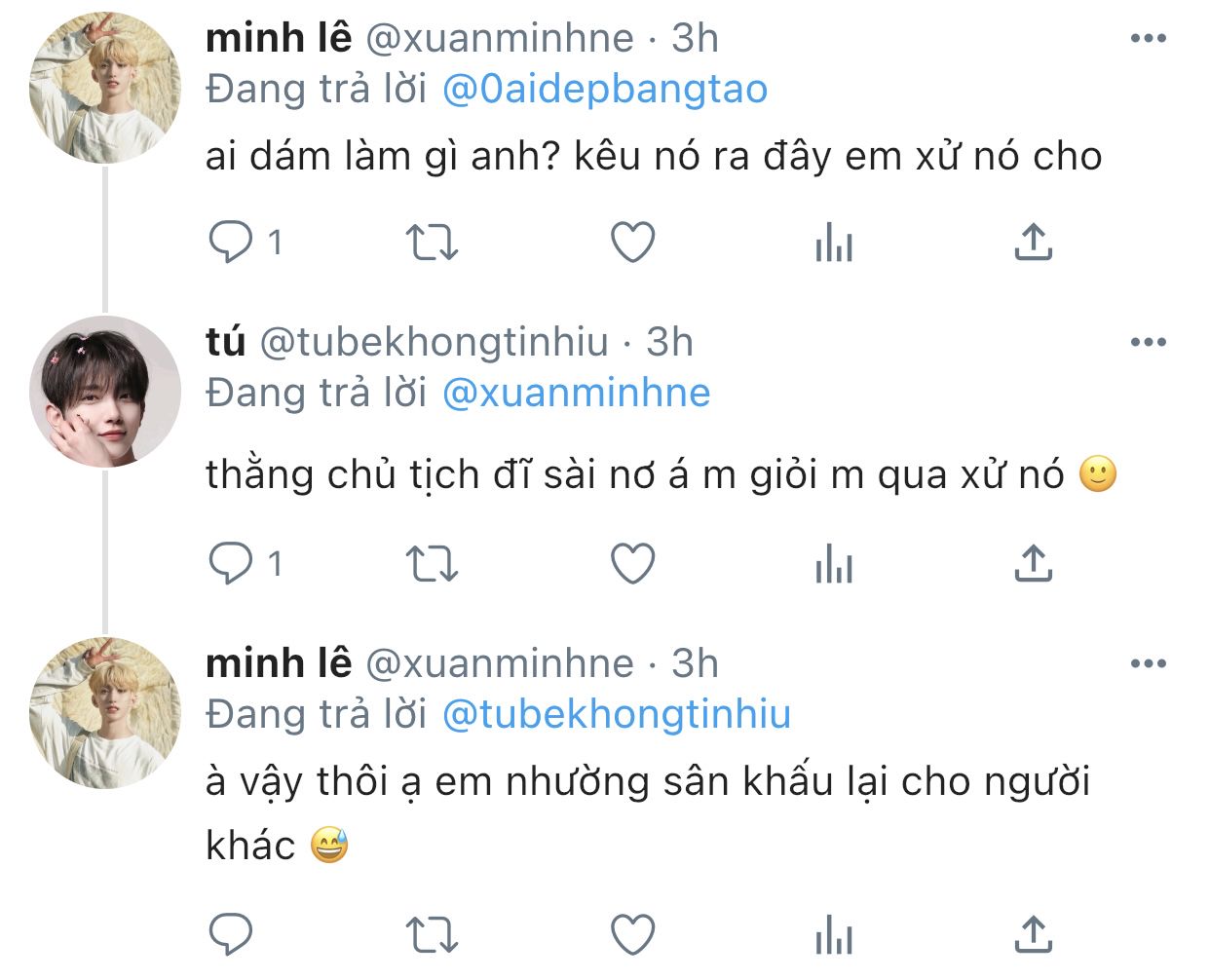Open the @0aidepbangtao mention link
1210x980 pixels.
click(605, 90)
